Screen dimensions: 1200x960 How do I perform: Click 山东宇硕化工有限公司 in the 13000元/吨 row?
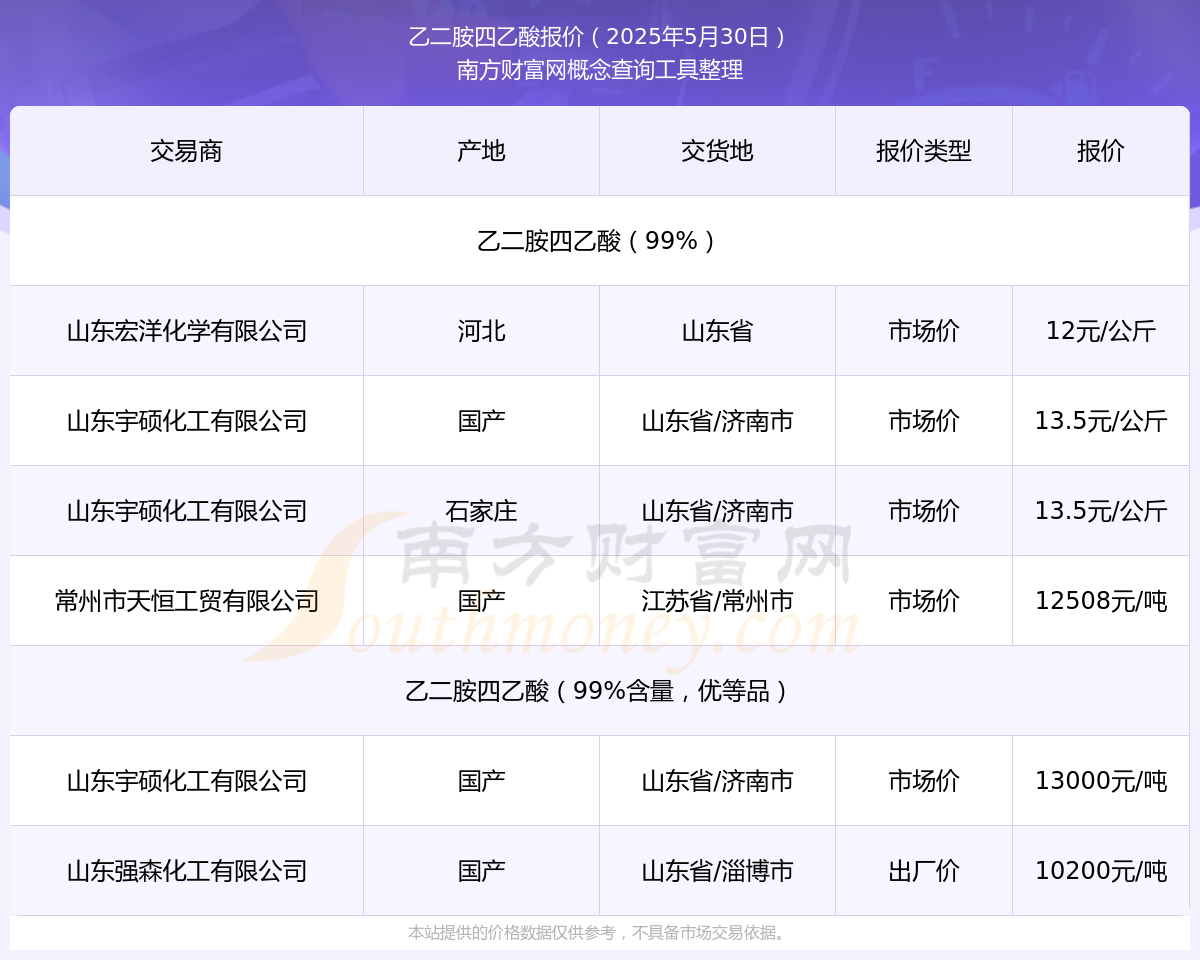(187, 781)
